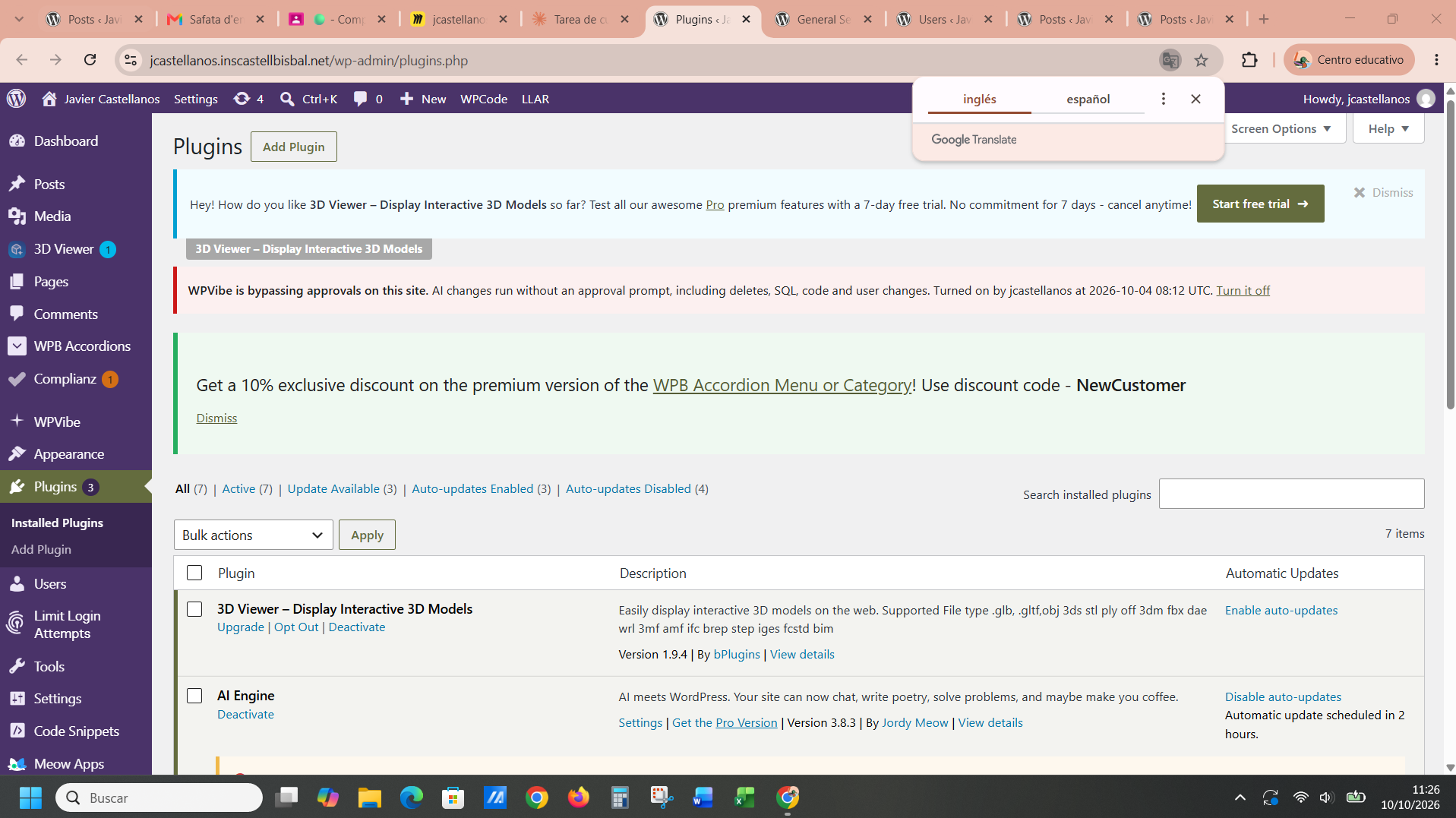The image size is (1456, 818).
Task: Click the Google Translate icon in address bar
Action: pyautogui.click(x=1170, y=60)
